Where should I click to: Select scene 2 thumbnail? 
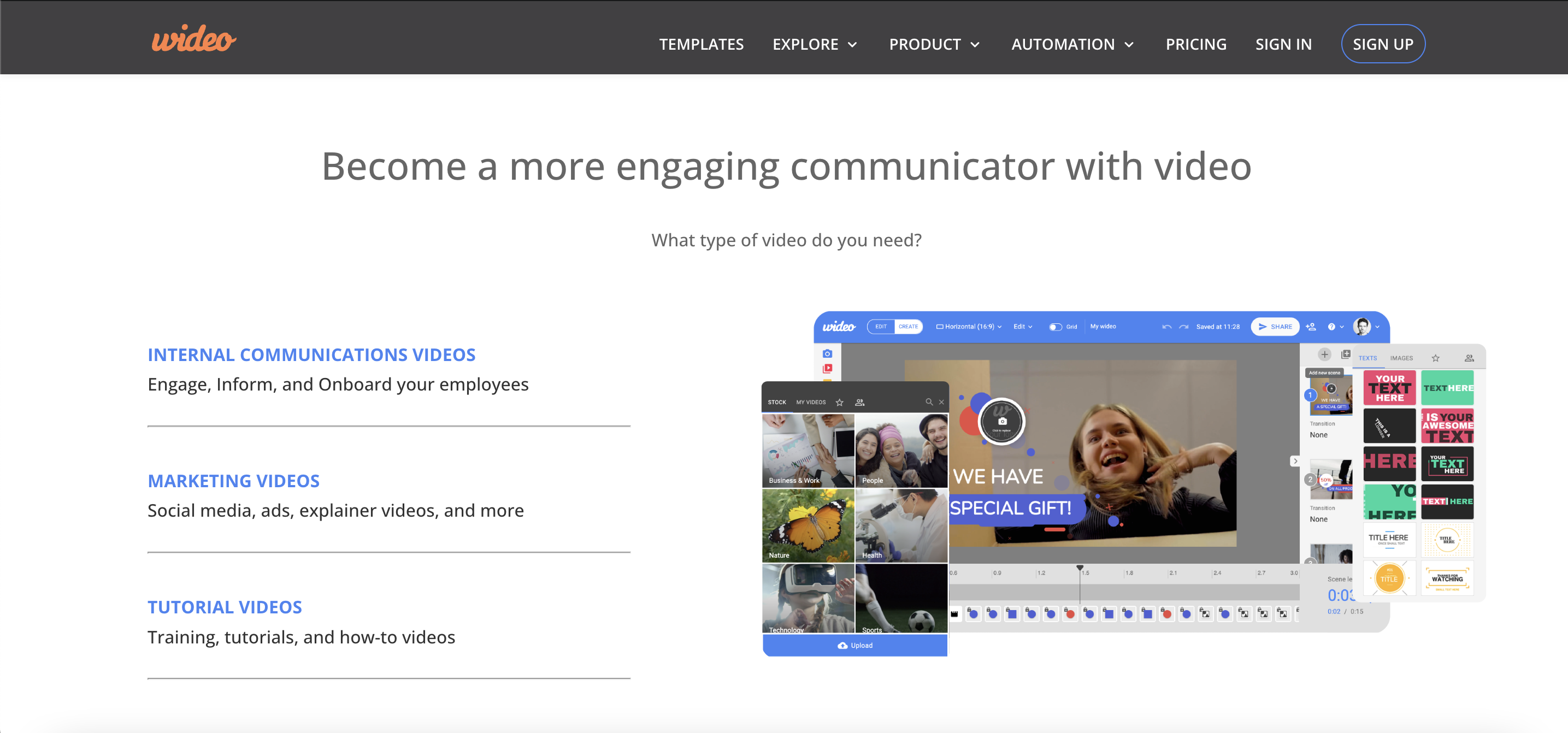[1331, 480]
